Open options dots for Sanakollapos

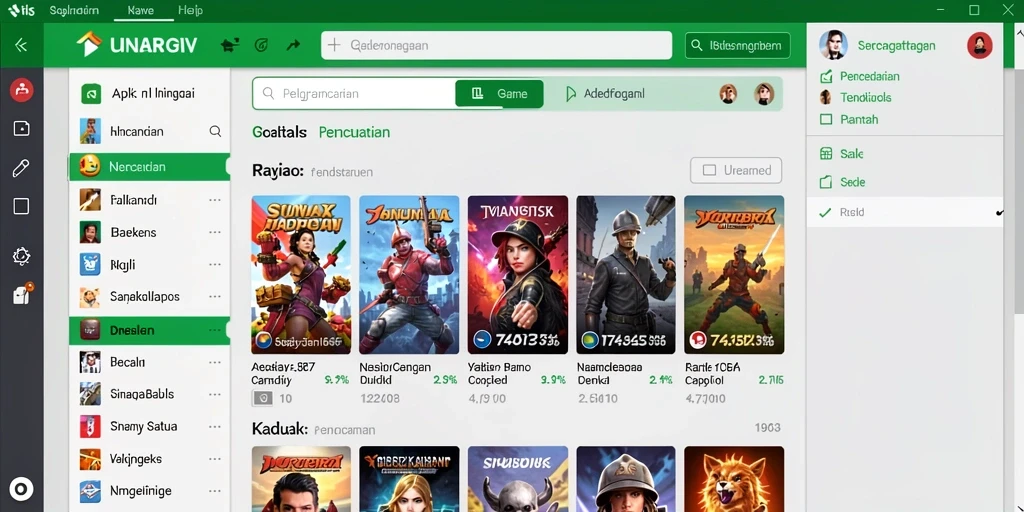click(215, 297)
